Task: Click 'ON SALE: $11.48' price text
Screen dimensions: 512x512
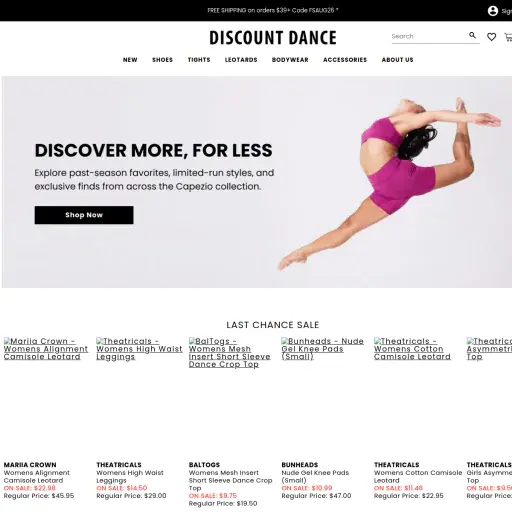Action: [398, 488]
